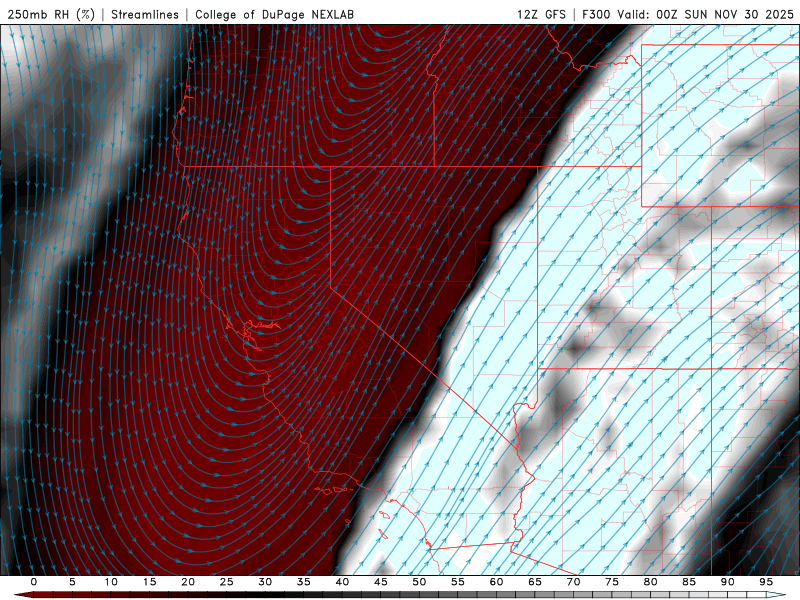Image resolution: width=800 pixels, height=600 pixels.
Task: Click the 'Valid: 00Z SUN NOV 30 2025' text
Action: click(706, 14)
